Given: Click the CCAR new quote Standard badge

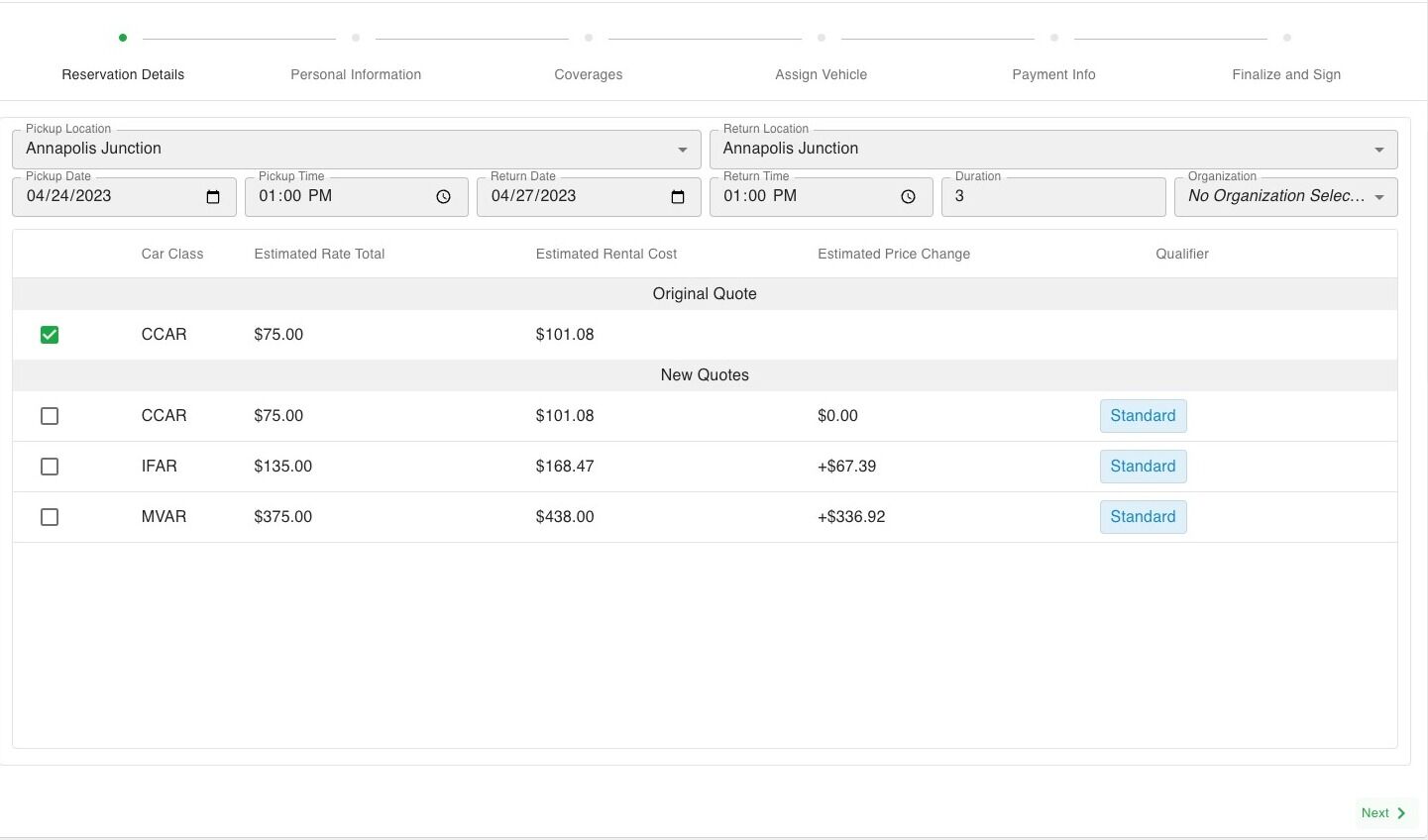Looking at the screenshot, I should [1143, 415].
